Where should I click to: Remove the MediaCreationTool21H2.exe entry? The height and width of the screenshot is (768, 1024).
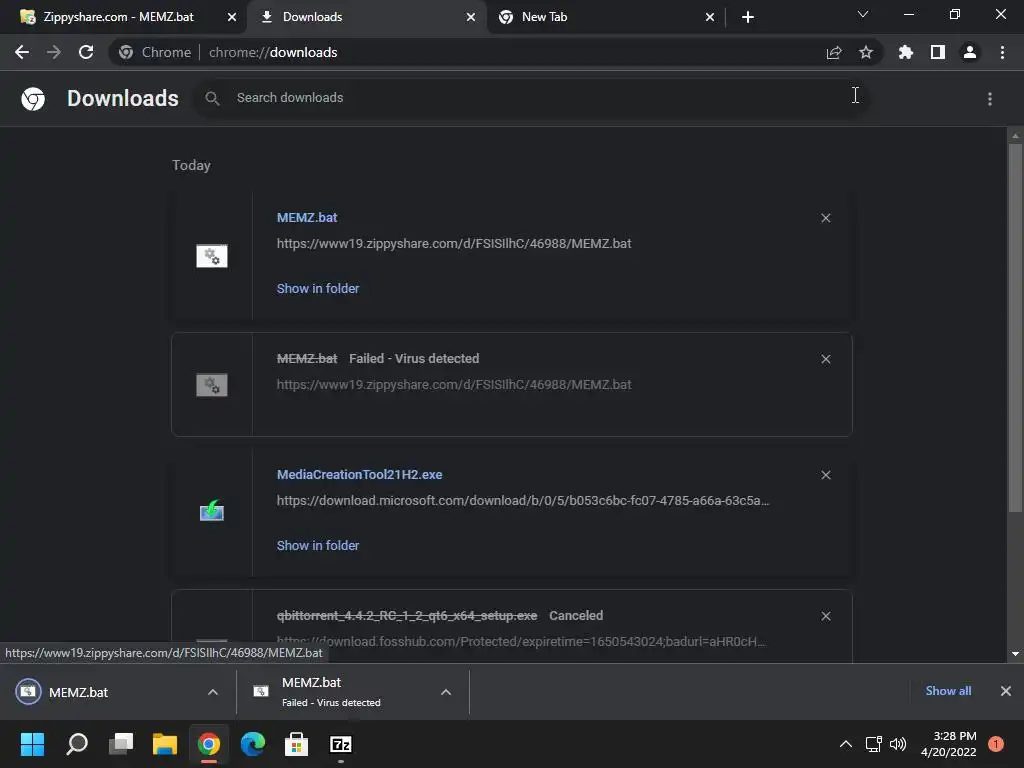[825, 475]
